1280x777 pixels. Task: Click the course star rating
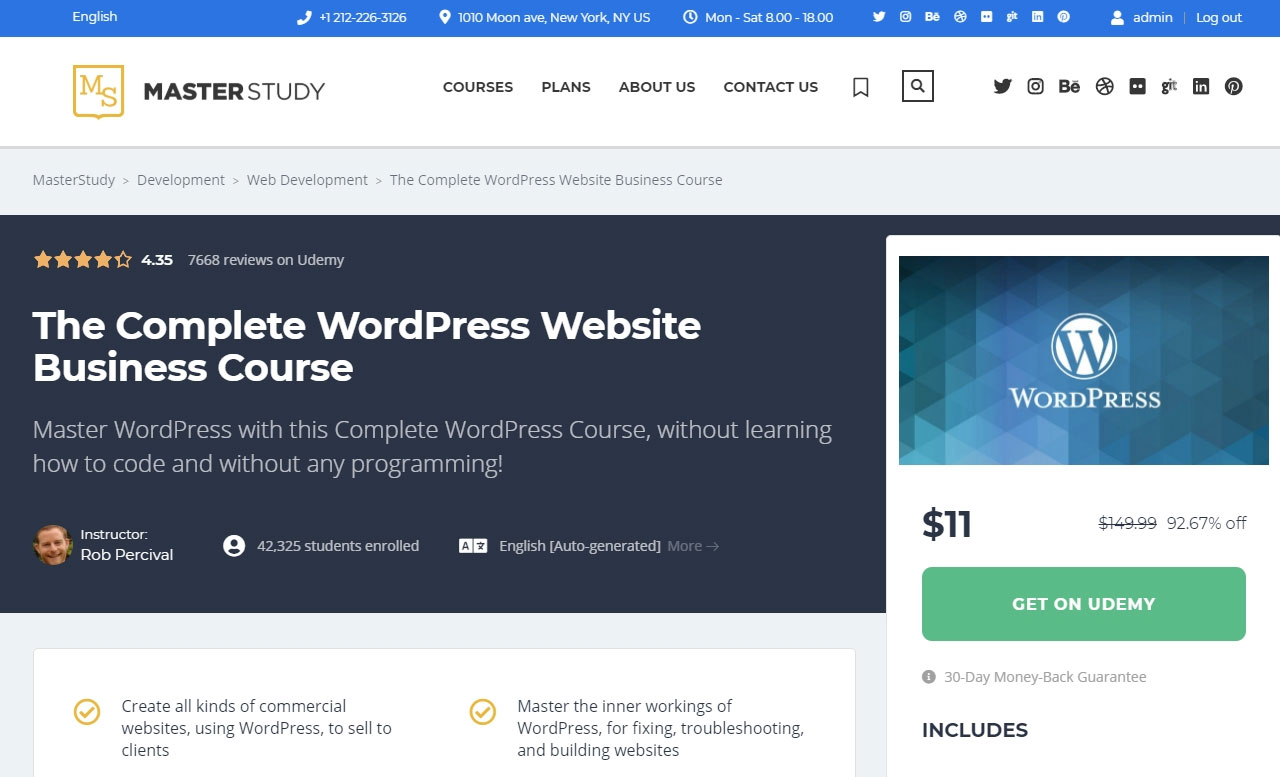[x=83, y=260]
